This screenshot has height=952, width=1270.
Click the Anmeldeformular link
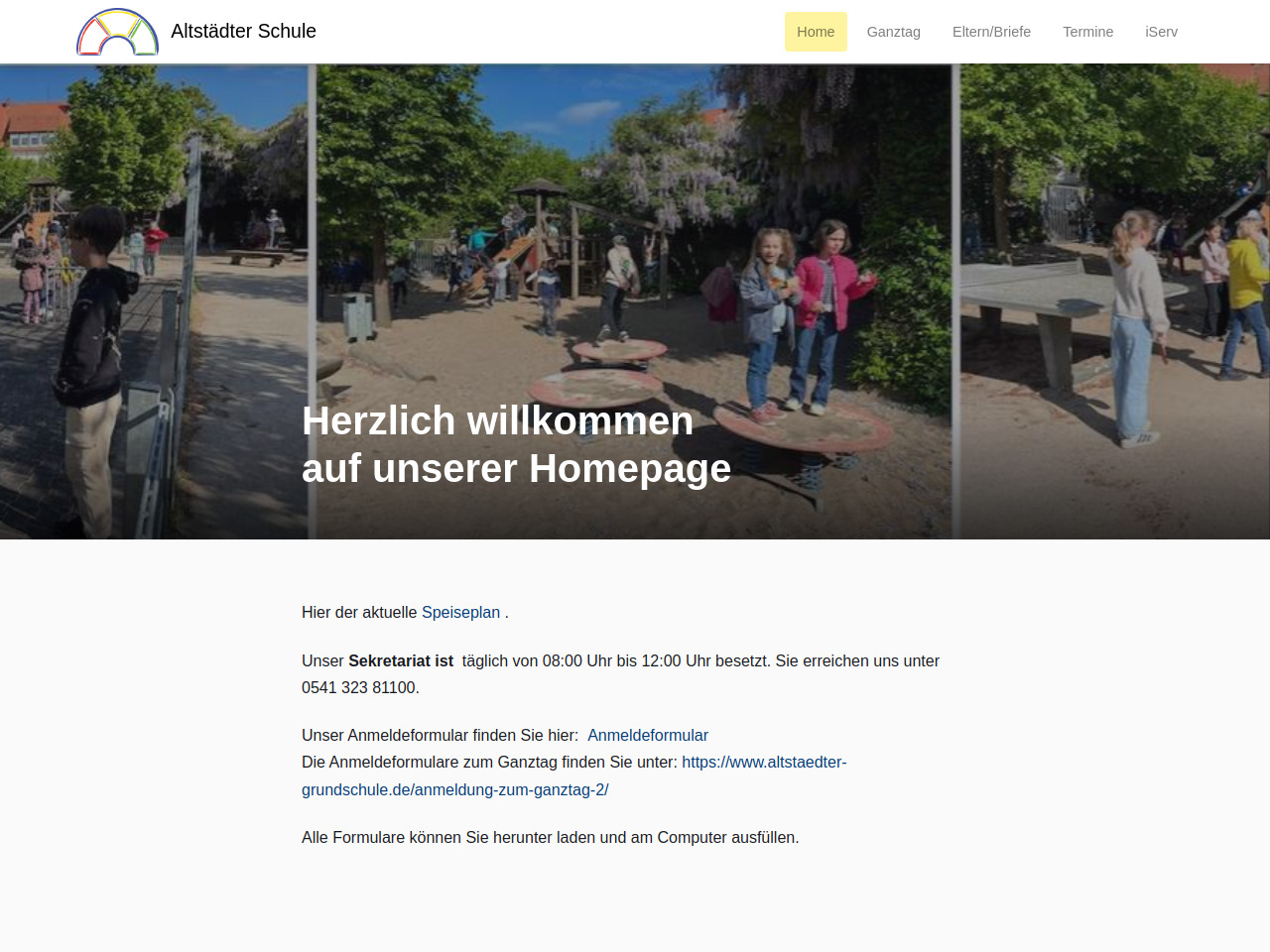coord(648,735)
